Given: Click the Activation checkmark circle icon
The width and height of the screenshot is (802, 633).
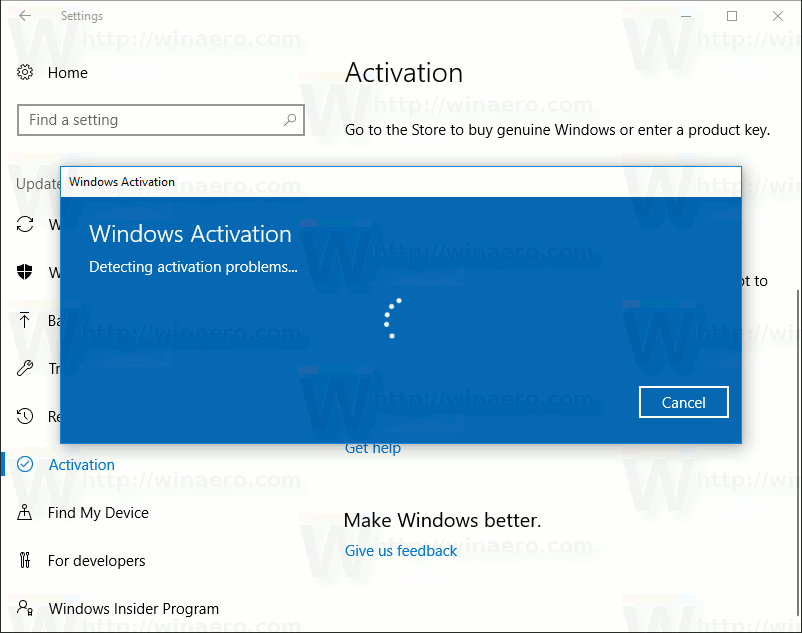Looking at the screenshot, I should pos(24,464).
